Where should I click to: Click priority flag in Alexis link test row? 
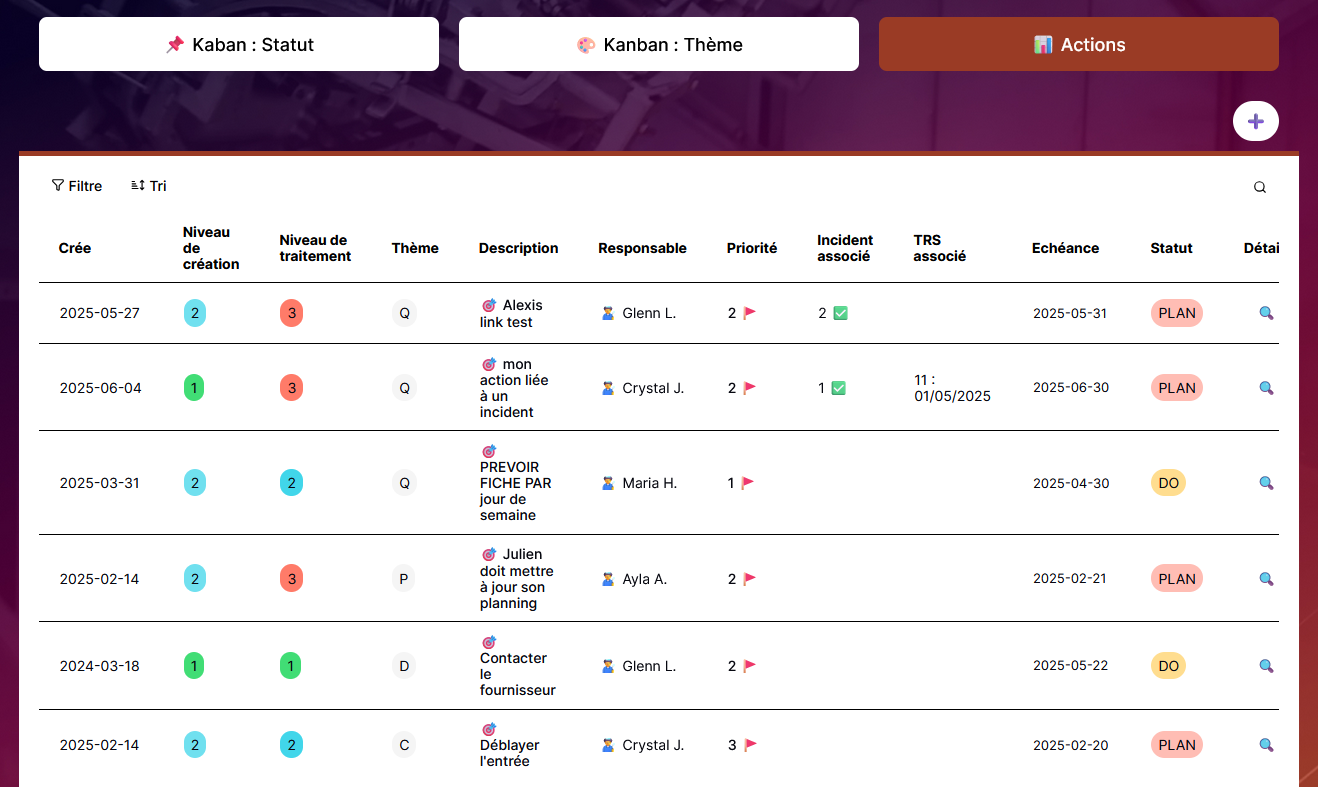(750, 313)
